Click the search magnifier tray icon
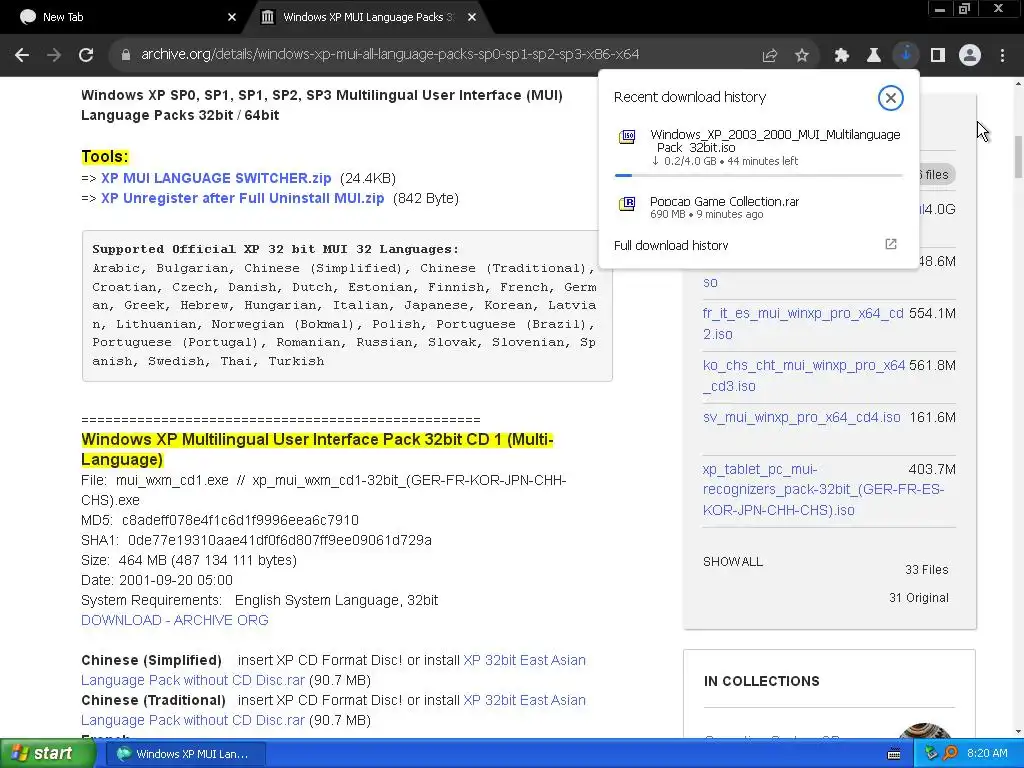 [951, 754]
